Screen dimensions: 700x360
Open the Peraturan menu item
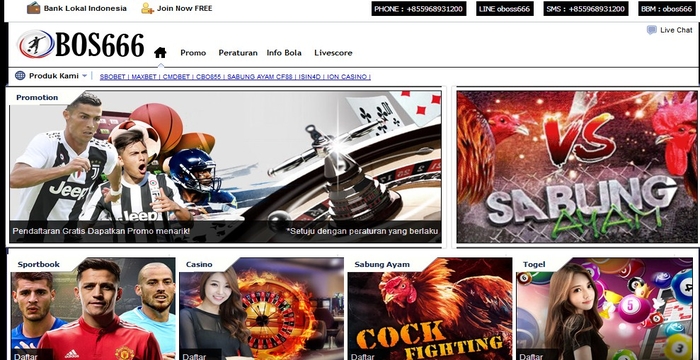(238, 53)
